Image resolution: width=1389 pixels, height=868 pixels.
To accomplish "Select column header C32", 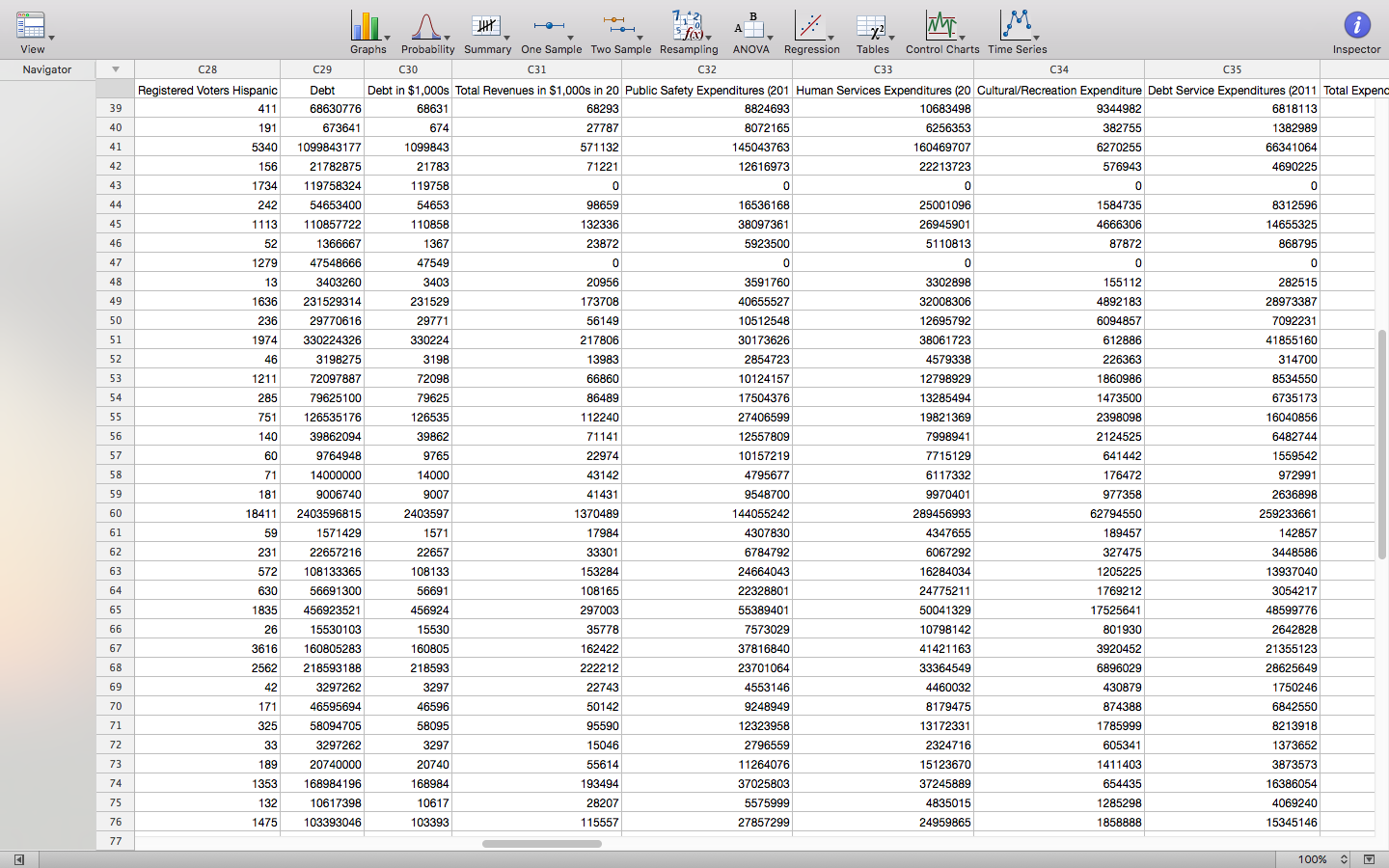I will click(707, 69).
